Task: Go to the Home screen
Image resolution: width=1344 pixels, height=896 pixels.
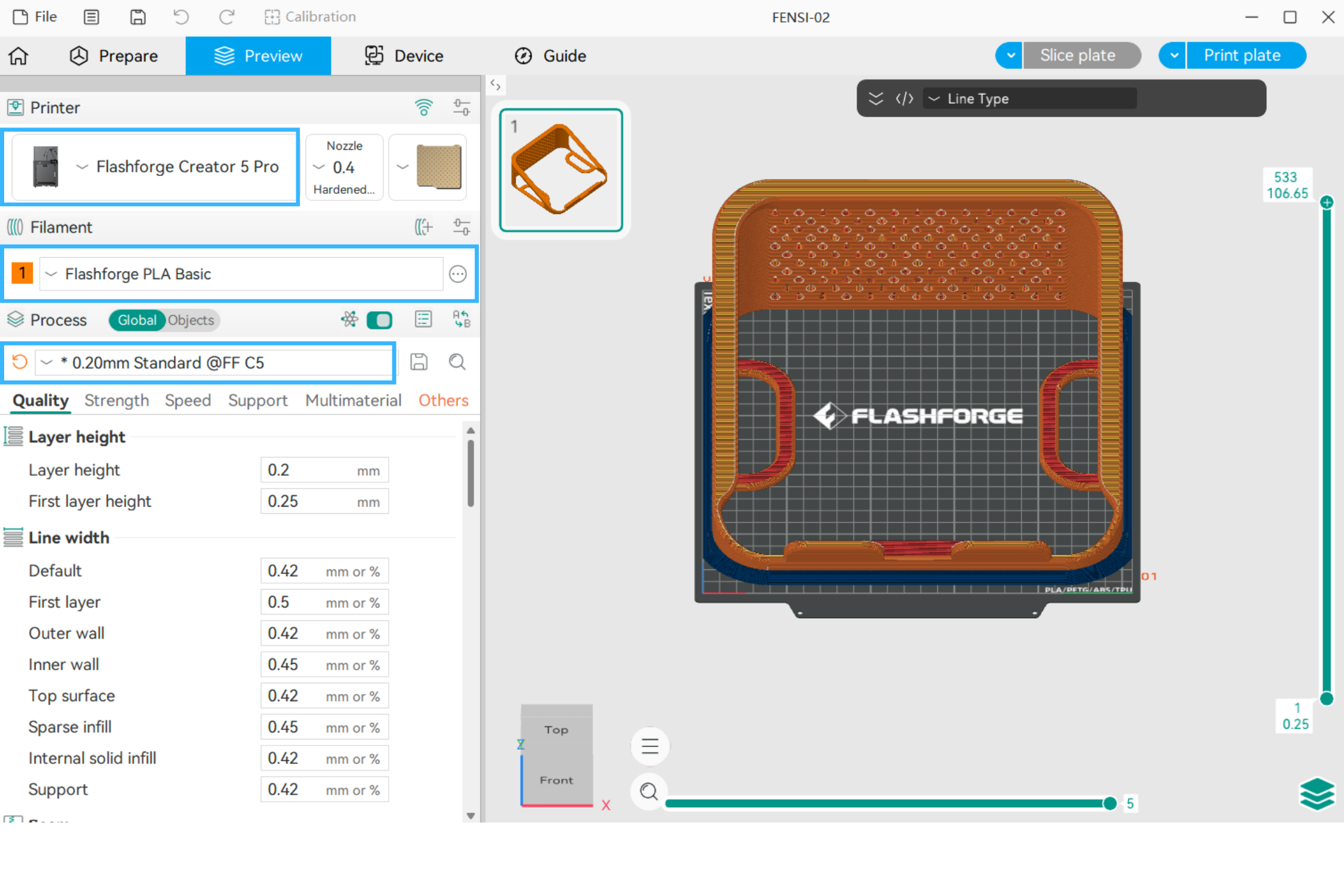Action: pyautogui.click(x=18, y=56)
